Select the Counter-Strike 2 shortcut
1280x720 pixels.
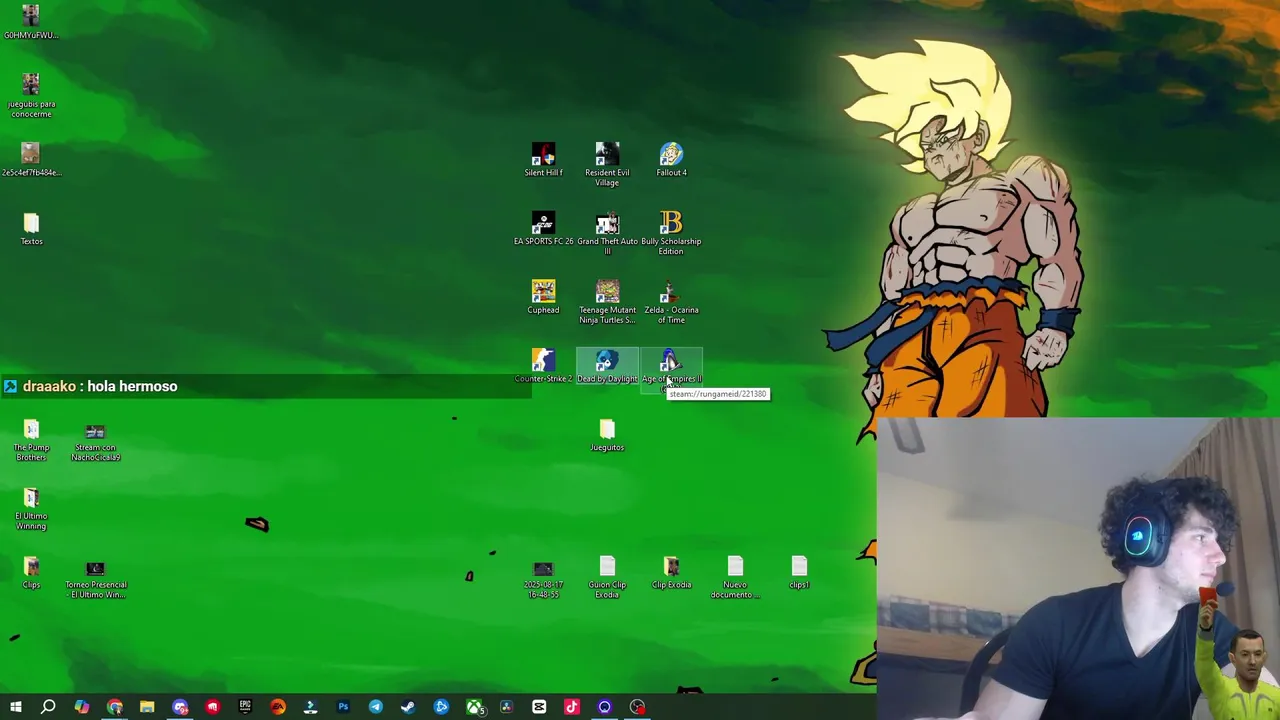(x=543, y=367)
